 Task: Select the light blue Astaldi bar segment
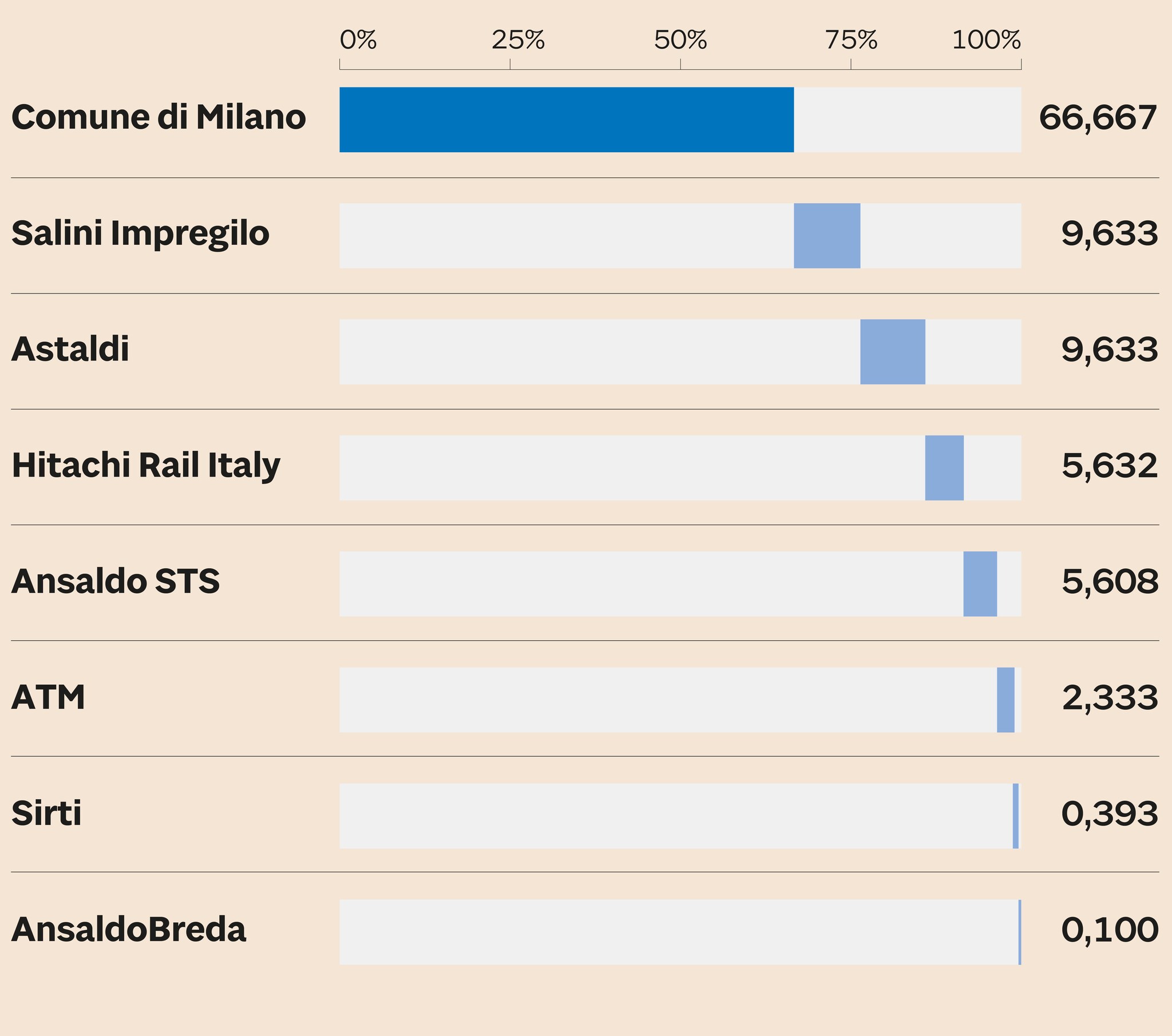point(892,351)
